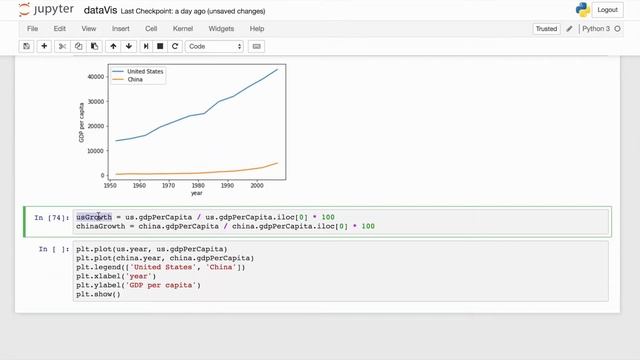Click into the plt.plot code cell
Viewport: 640px width, 360px height.
point(340,271)
